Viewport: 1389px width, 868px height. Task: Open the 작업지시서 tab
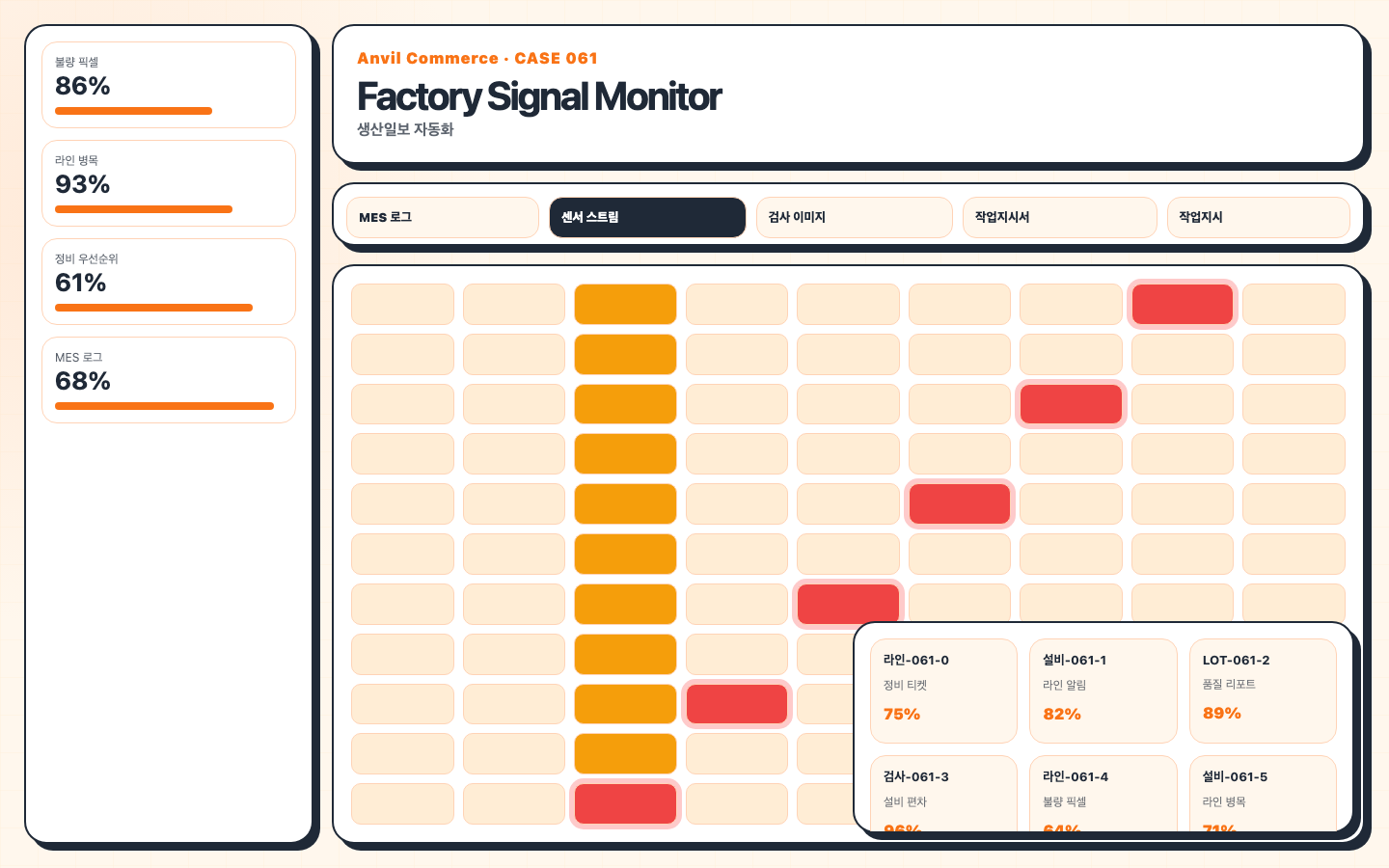(x=1060, y=217)
